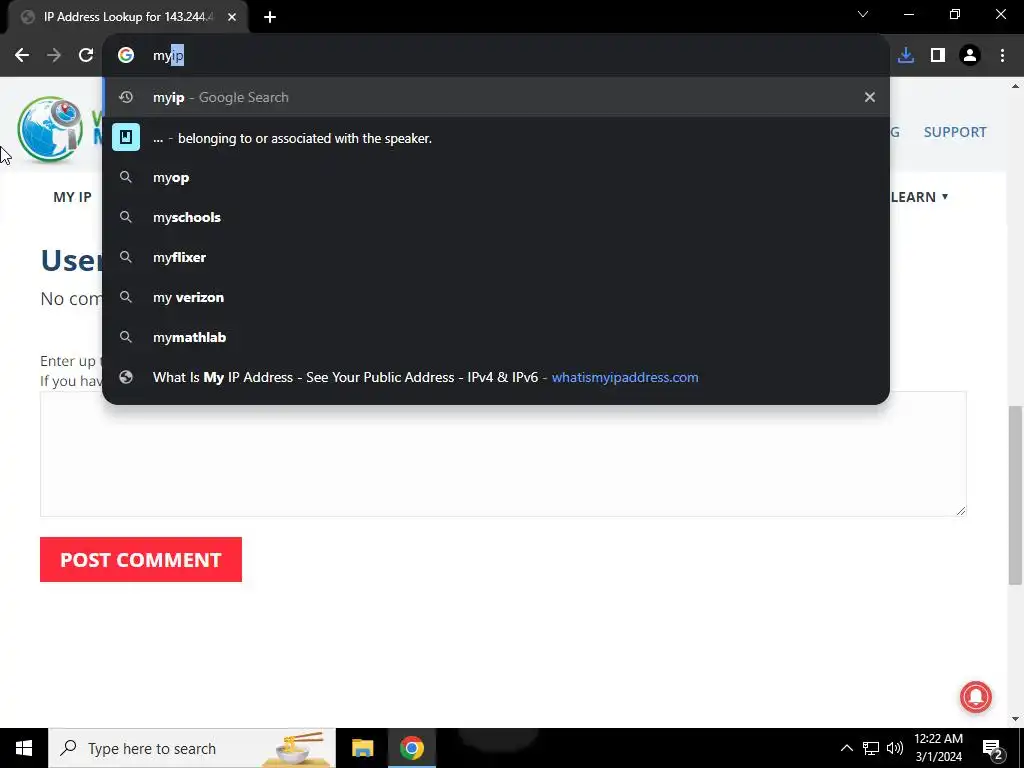Screen dimensions: 1024x768
Task: Open the volume tray icon
Action: 895,748
